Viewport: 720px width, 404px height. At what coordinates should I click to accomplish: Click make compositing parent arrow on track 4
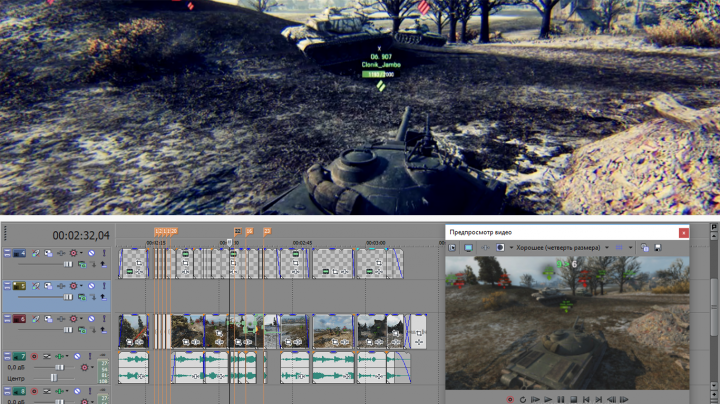(103, 264)
